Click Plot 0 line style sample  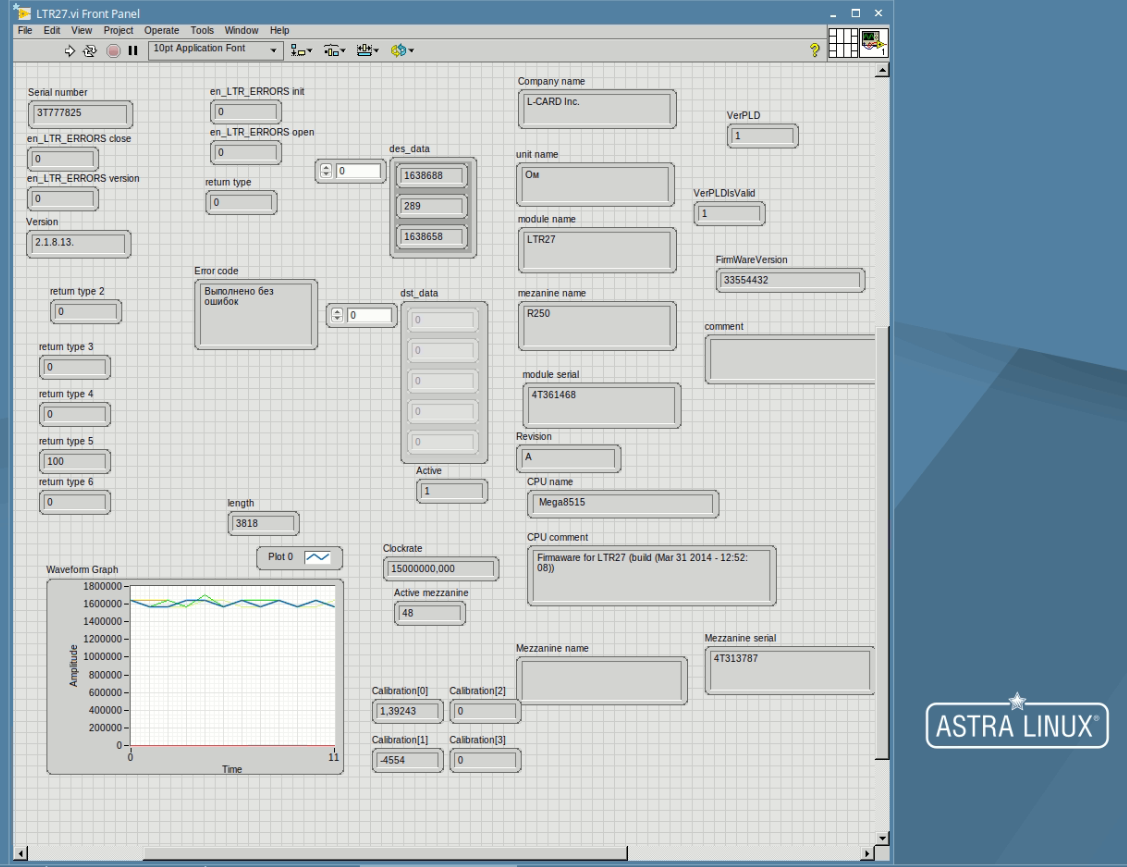click(317, 557)
